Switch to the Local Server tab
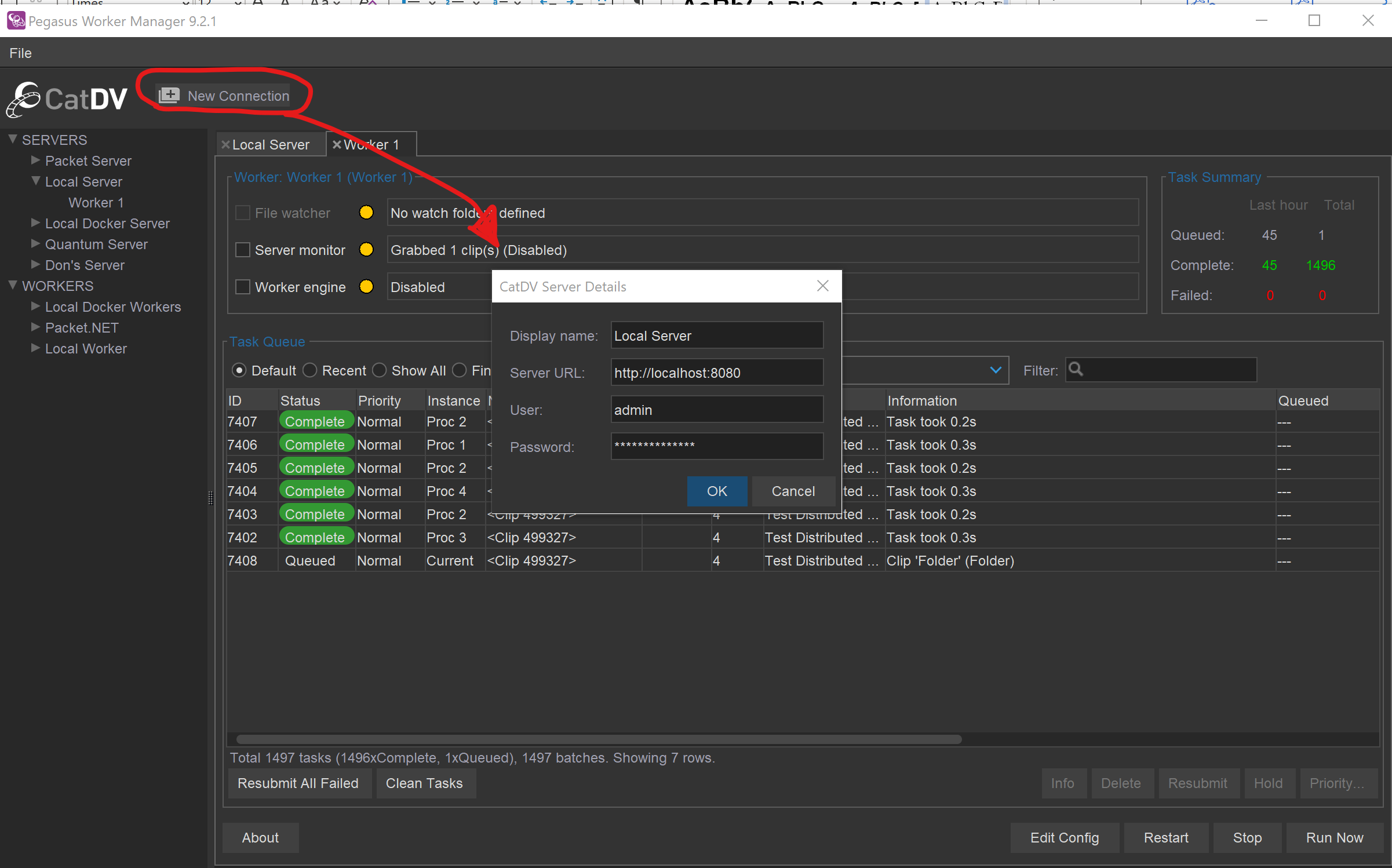Image resolution: width=1392 pixels, height=868 pixels. coord(271,145)
